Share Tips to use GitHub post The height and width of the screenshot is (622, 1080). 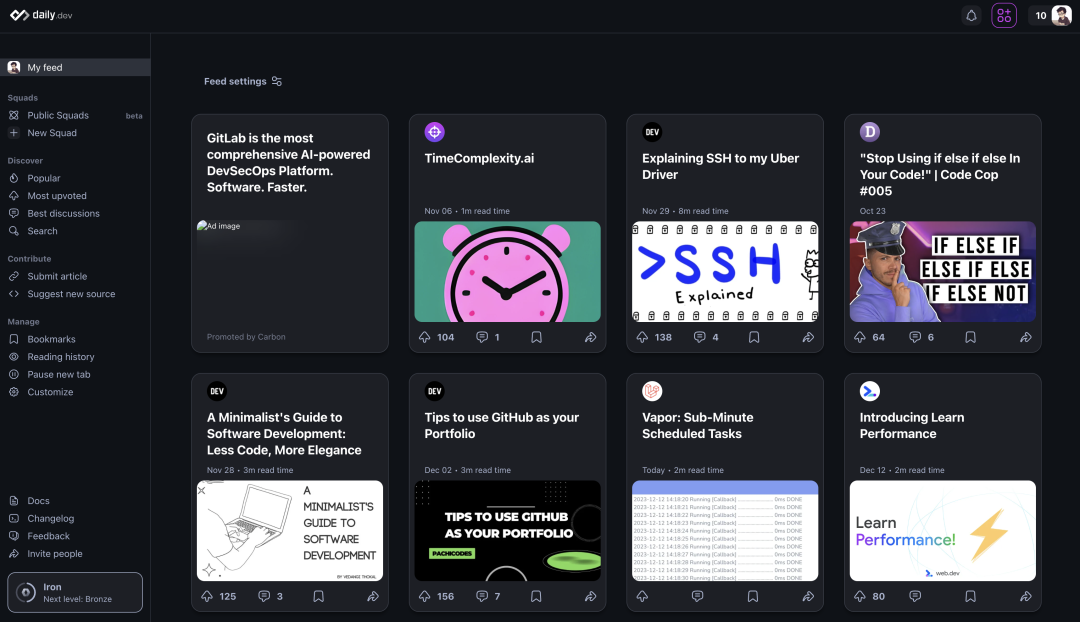(x=590, y=596)
